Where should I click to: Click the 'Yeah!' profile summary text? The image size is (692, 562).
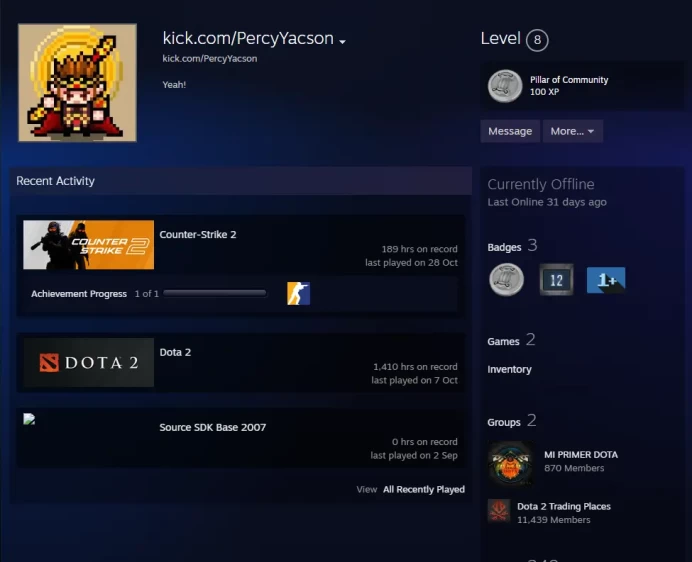click(x=174, y=85)
